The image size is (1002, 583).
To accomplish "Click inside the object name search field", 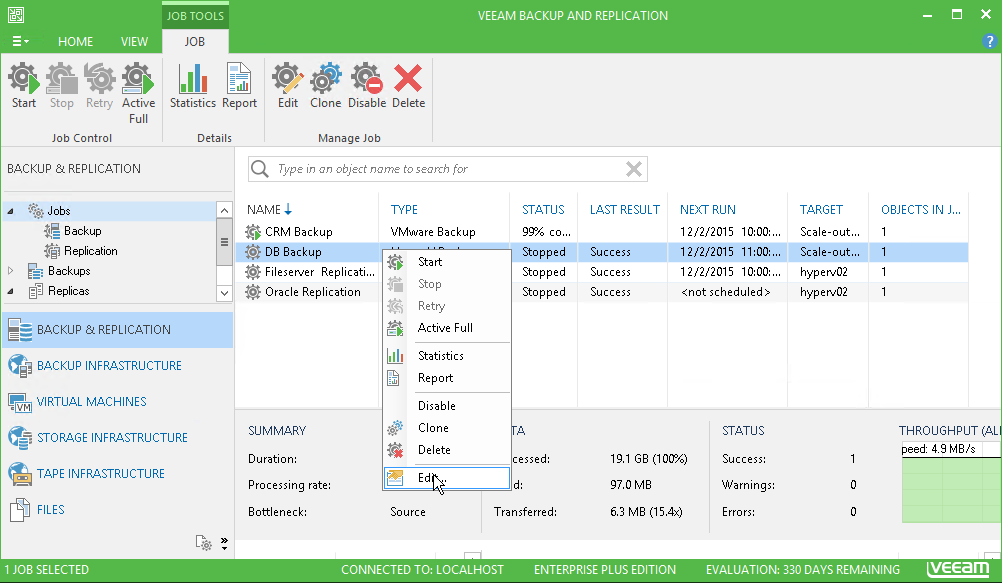I will click(447, 169).
